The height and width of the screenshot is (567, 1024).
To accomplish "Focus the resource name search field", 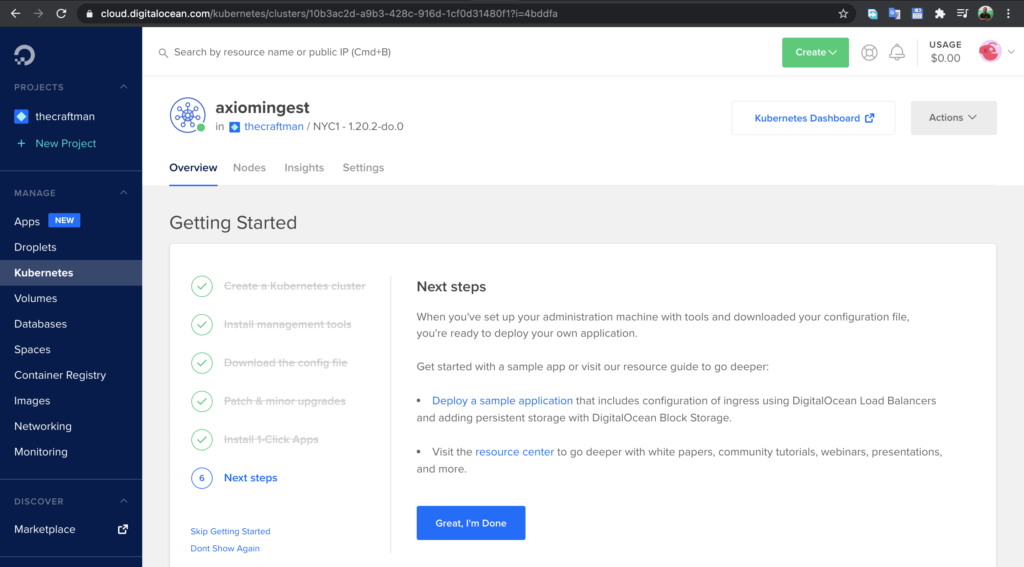I will (x=457, y=52).
